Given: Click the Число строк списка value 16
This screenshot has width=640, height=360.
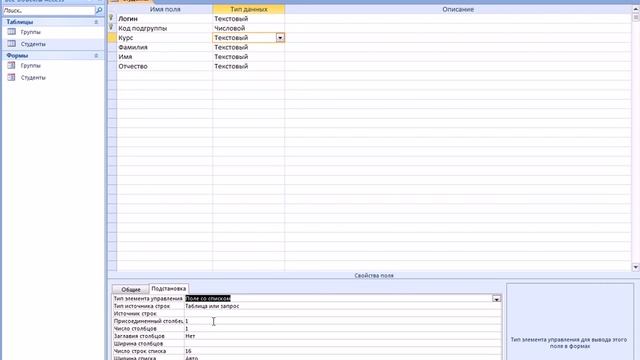Looking at the screenshot, I should [342, 351].
